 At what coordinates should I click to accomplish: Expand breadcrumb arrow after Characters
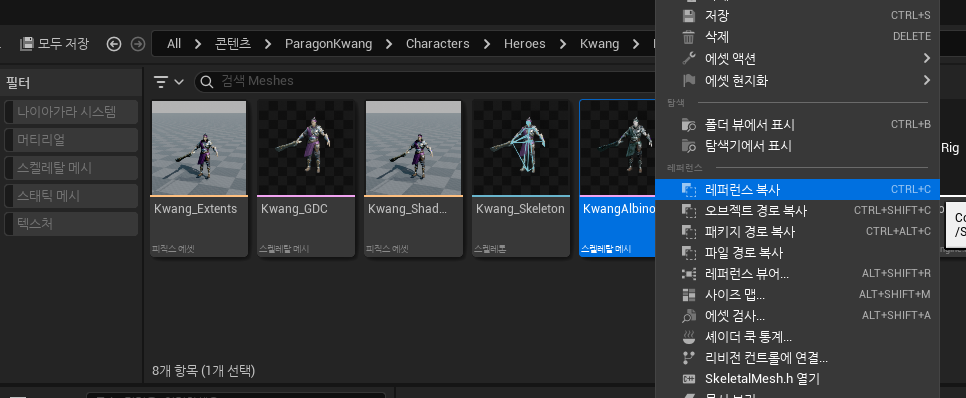487,44
